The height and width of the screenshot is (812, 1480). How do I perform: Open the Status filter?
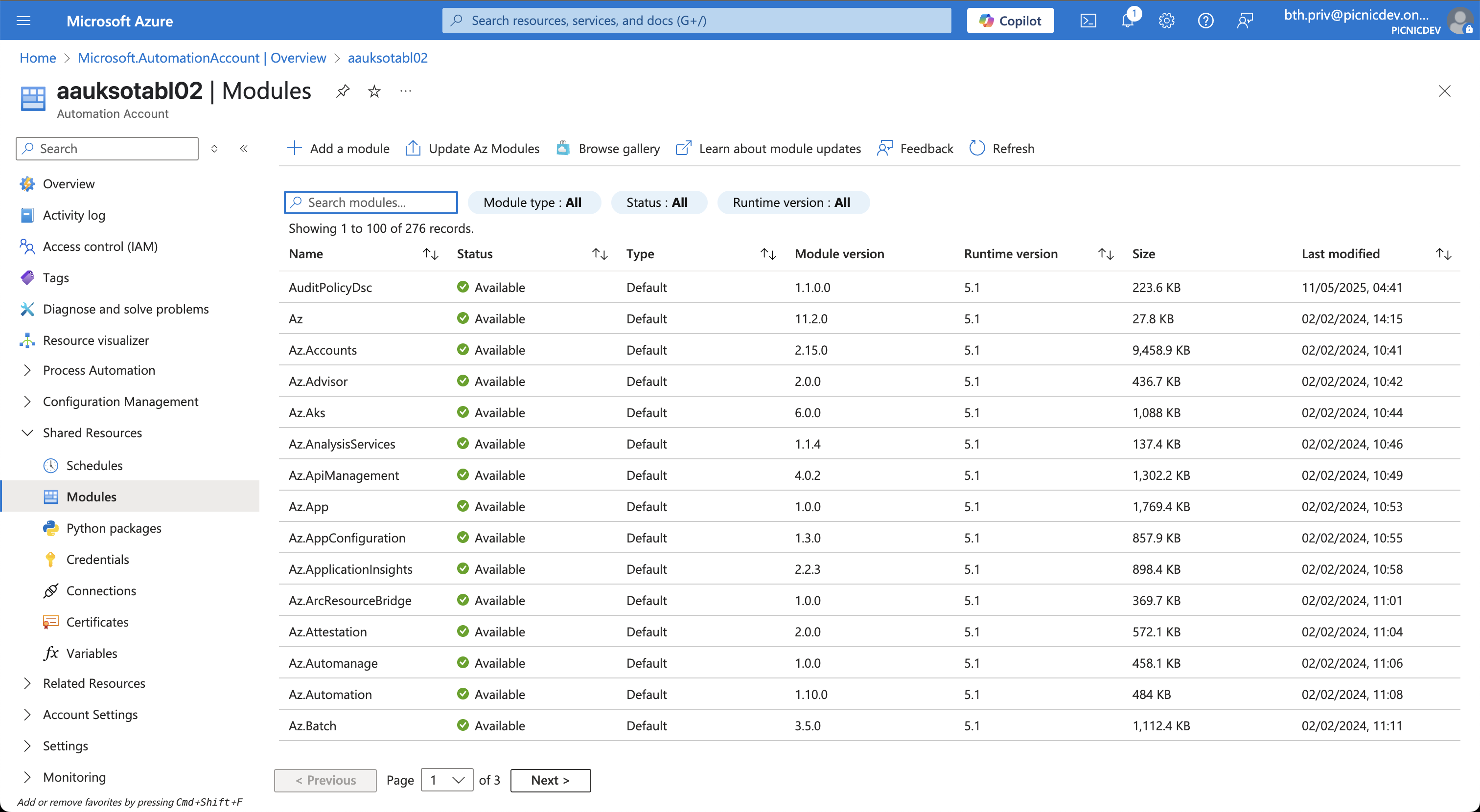(x=659, y=202)
